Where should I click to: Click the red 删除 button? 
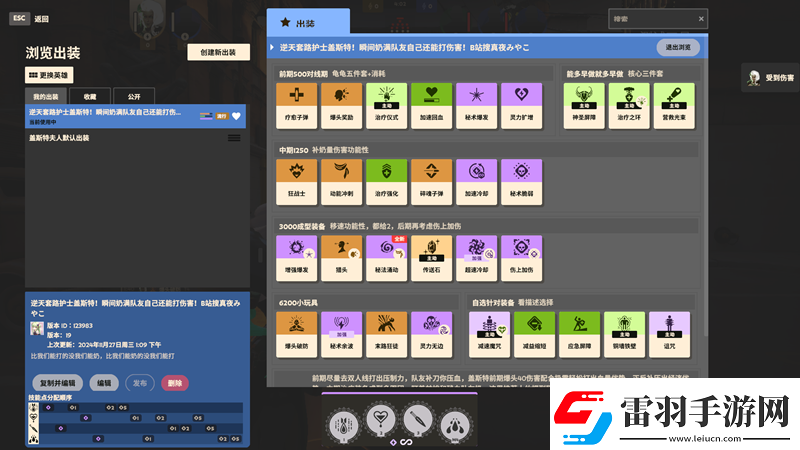click(x=175, y=383)
